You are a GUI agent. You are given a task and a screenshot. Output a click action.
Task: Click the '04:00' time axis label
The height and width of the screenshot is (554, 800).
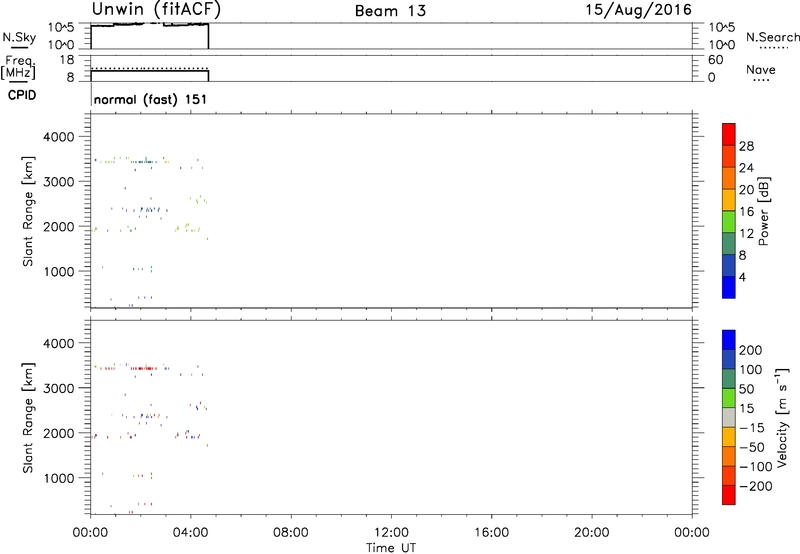pos(190,533)
